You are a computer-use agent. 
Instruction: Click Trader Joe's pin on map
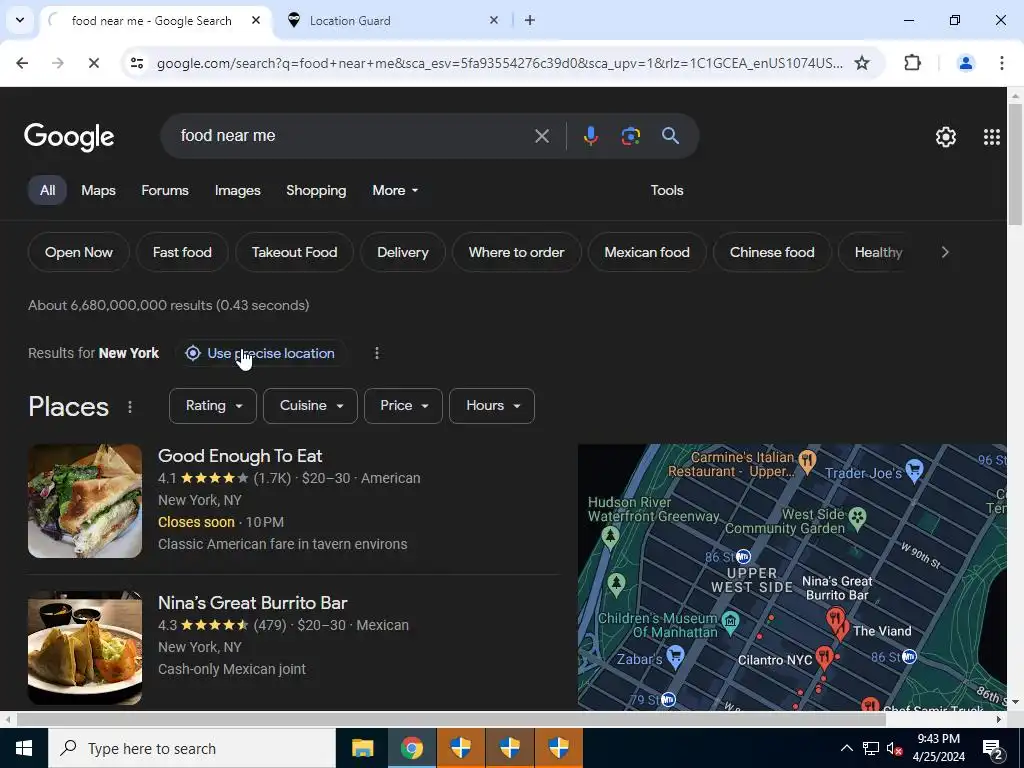(915, 470)
